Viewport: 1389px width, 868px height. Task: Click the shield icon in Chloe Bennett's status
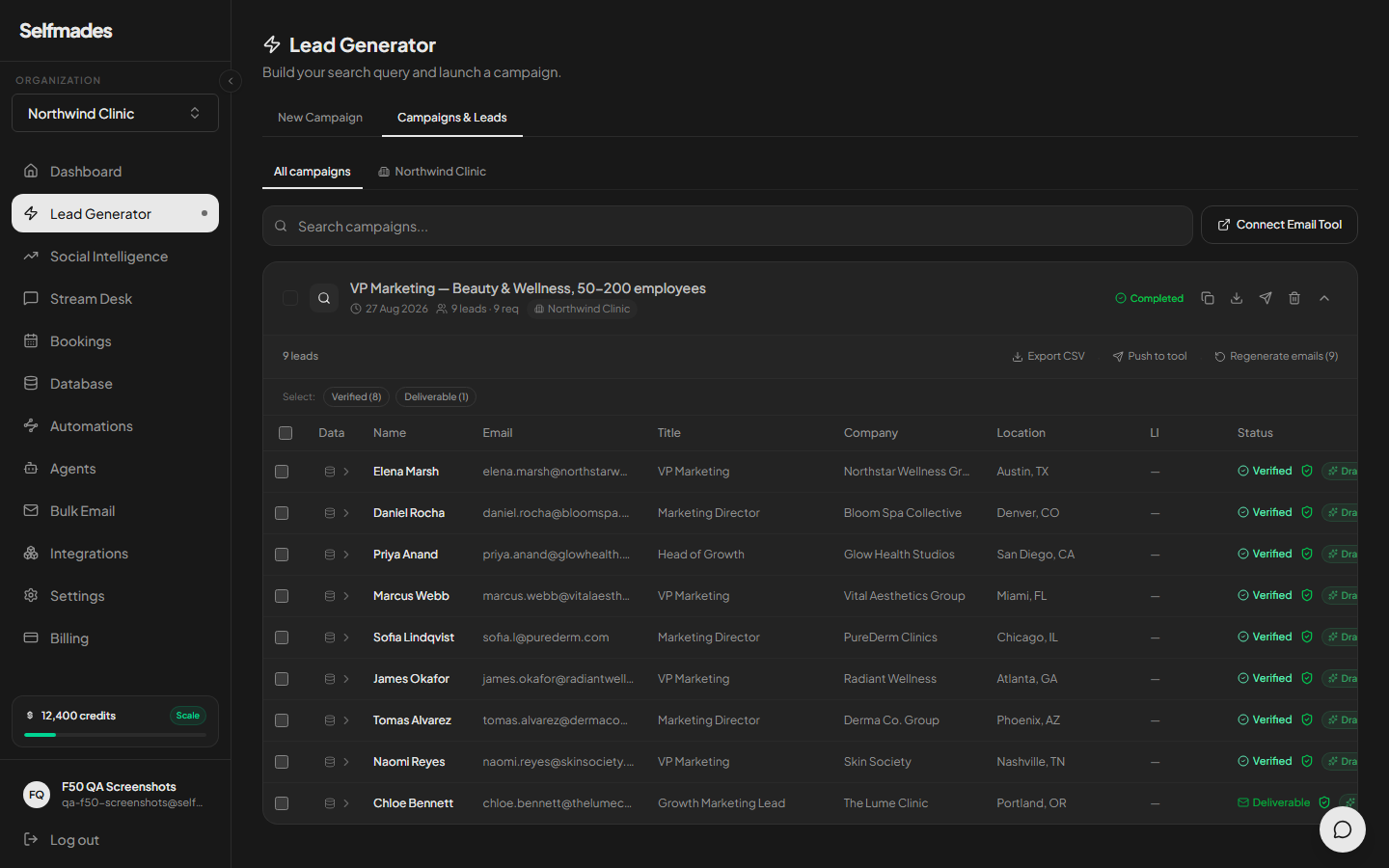coord(1324,802)
